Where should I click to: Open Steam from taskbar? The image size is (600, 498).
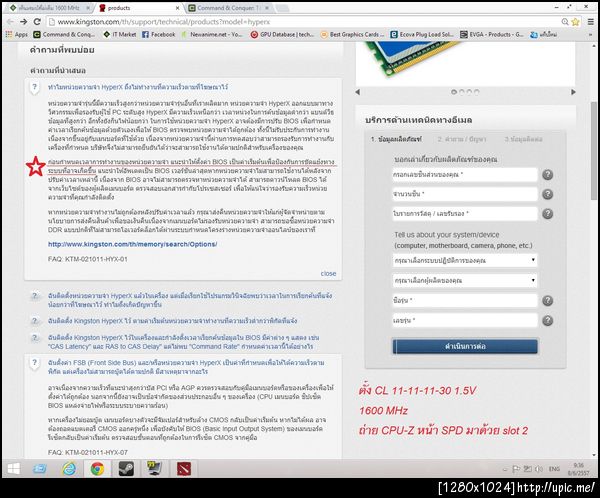point(126,469)
